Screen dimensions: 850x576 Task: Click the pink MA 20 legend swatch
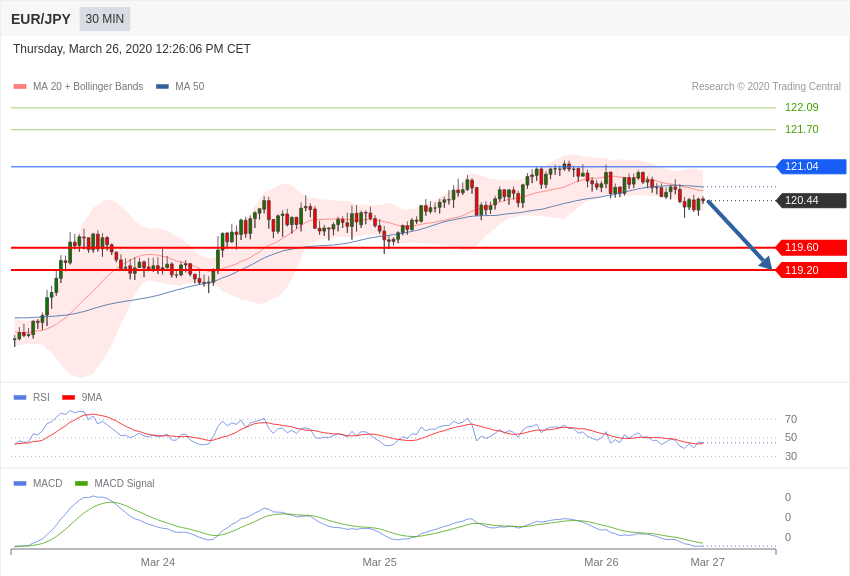20,86
